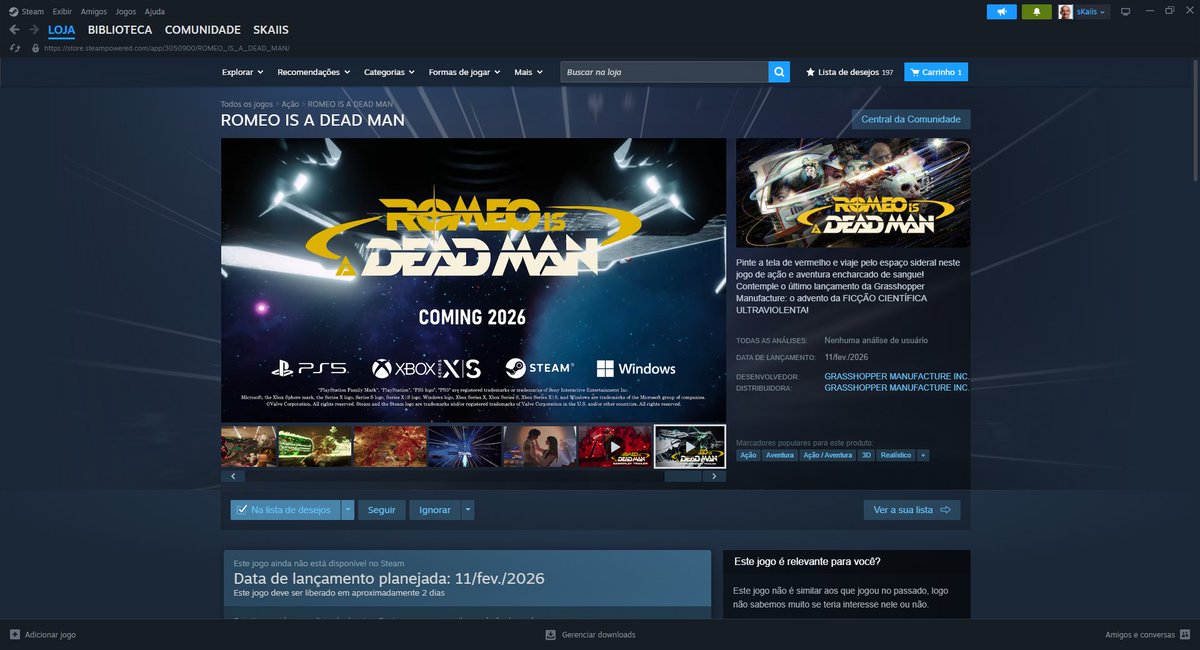Play the red gameplay trailer thumbnail
The height and width of the screenshot is (650, 1200).
pyautogui.click(x=614, y=446)
